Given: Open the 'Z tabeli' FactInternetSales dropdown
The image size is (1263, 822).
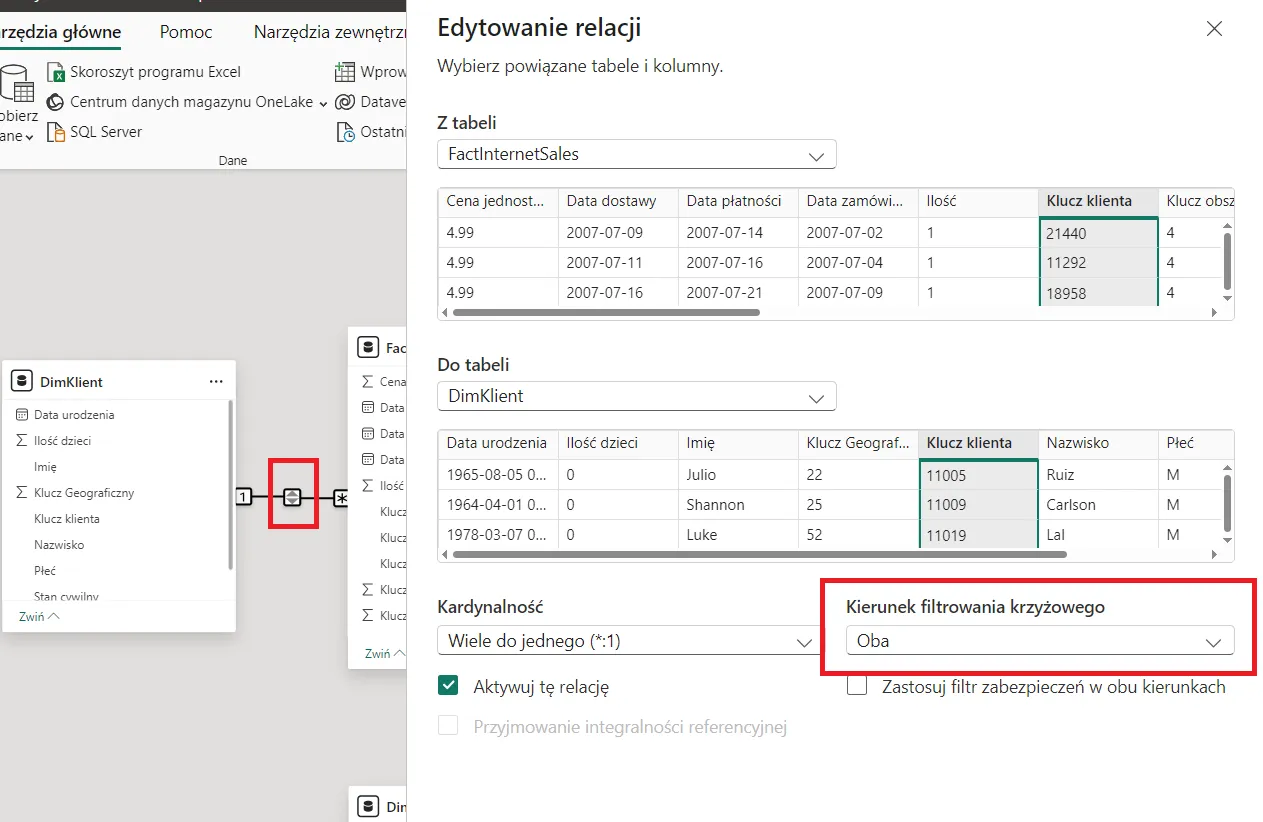Looking at the screenshot, I should [636, 155].
